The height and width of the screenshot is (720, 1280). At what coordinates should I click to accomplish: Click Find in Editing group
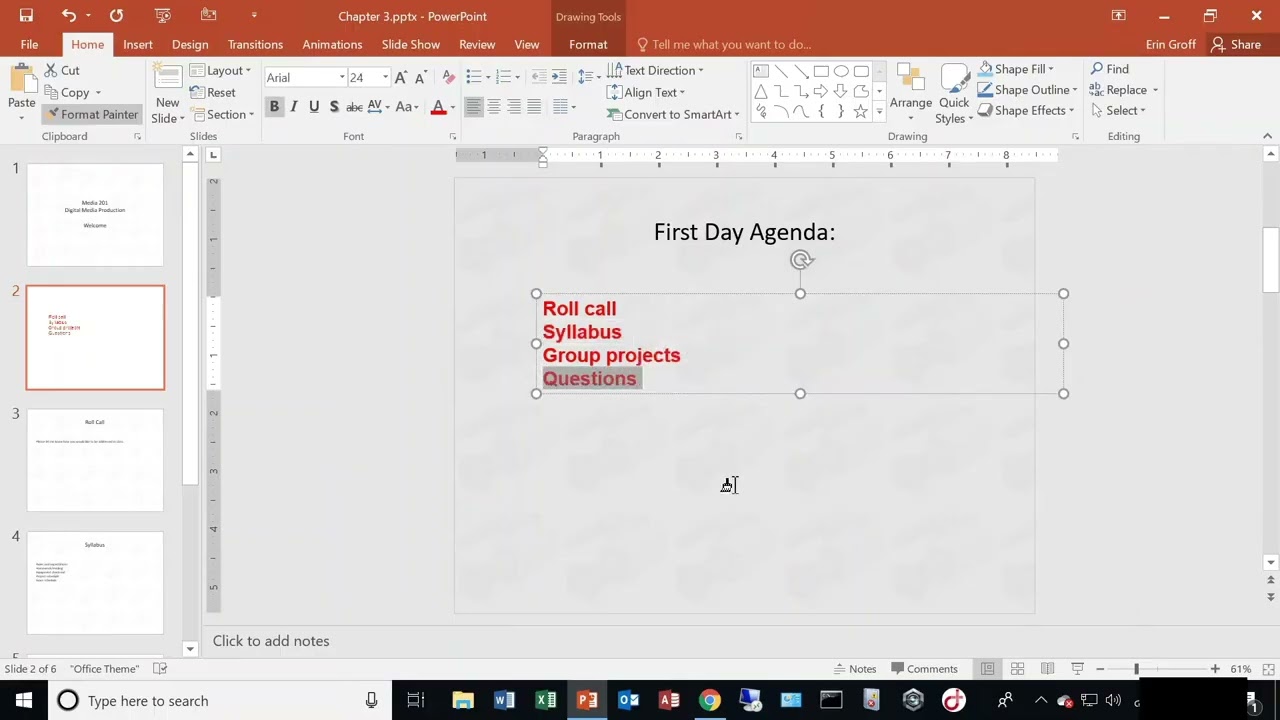(x=1109, y=69)
